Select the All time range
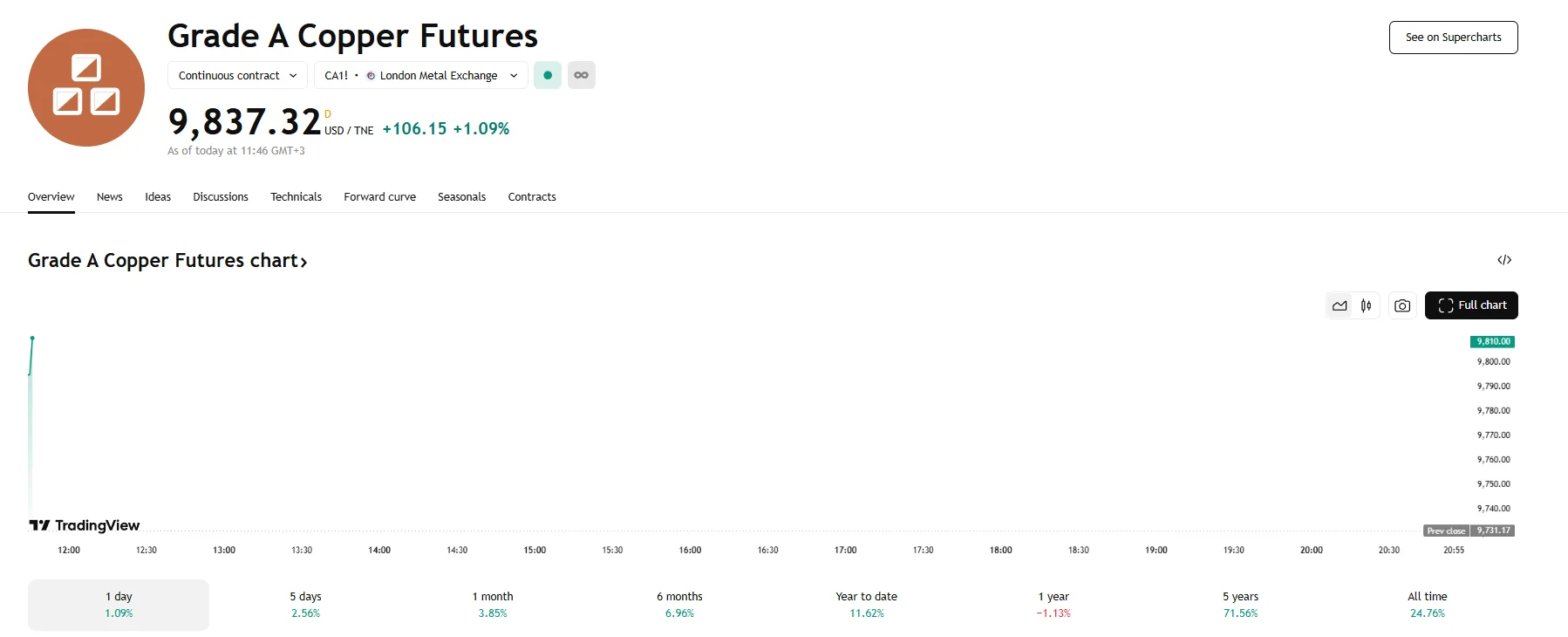Image resolution: width=1568 pixels, height=637 pixels. click(x=1427, y=605)
